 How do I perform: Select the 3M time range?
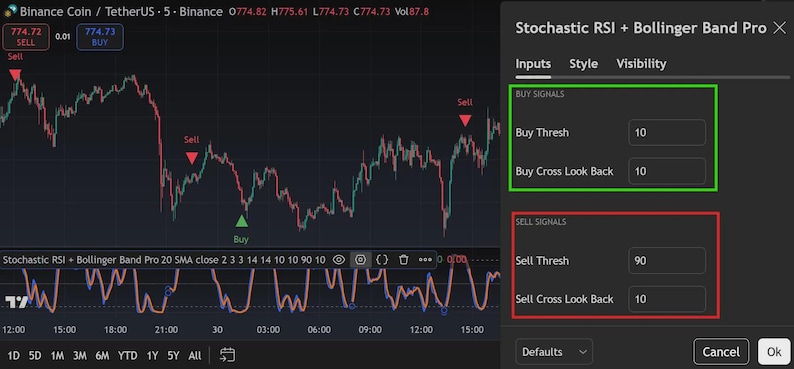coord(80,355)
